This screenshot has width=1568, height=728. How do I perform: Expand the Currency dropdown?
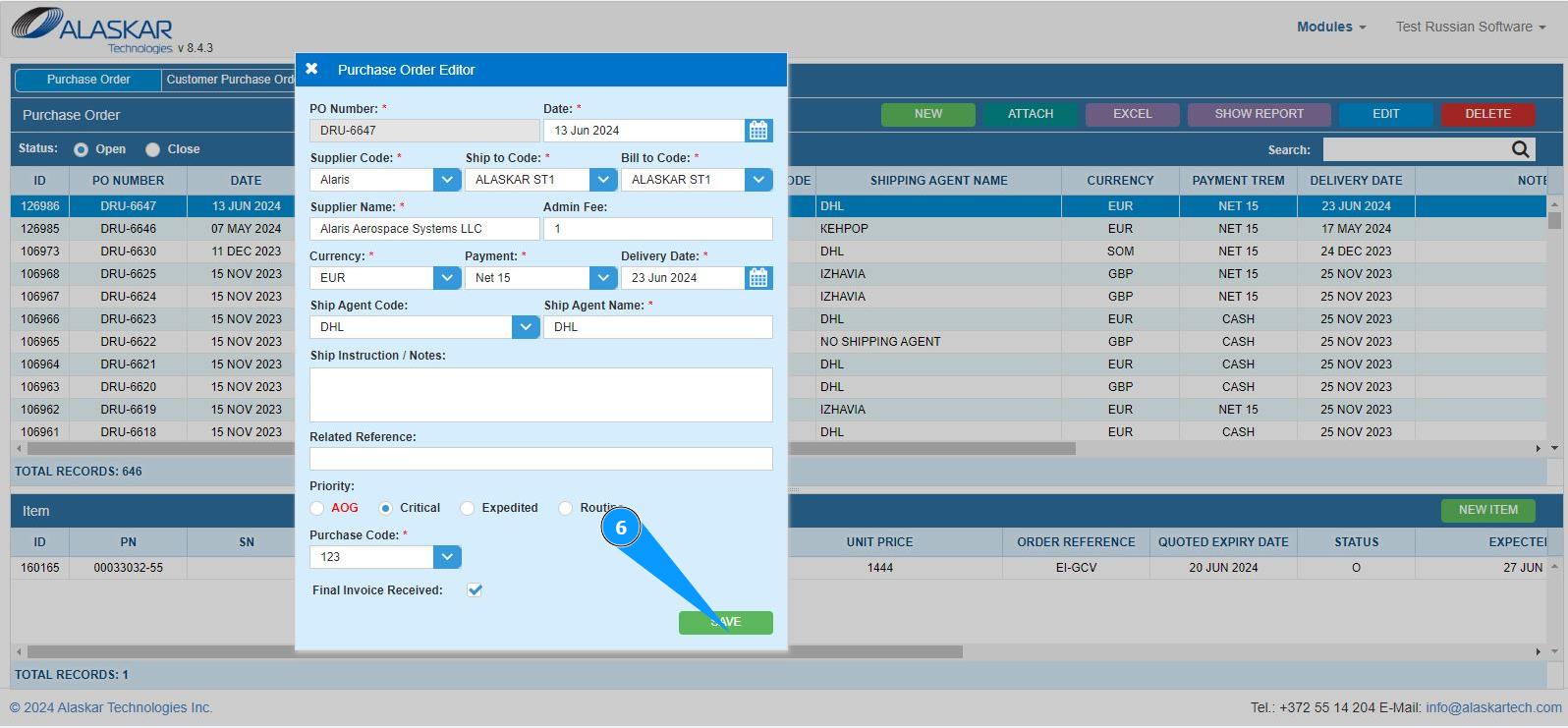pyautogui.click(x=447, y=278)
